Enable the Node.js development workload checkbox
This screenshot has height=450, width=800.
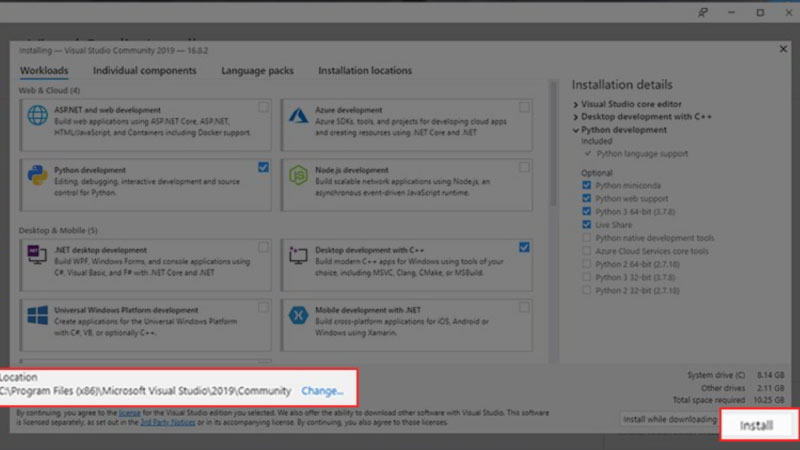click(x=524, y=167)
